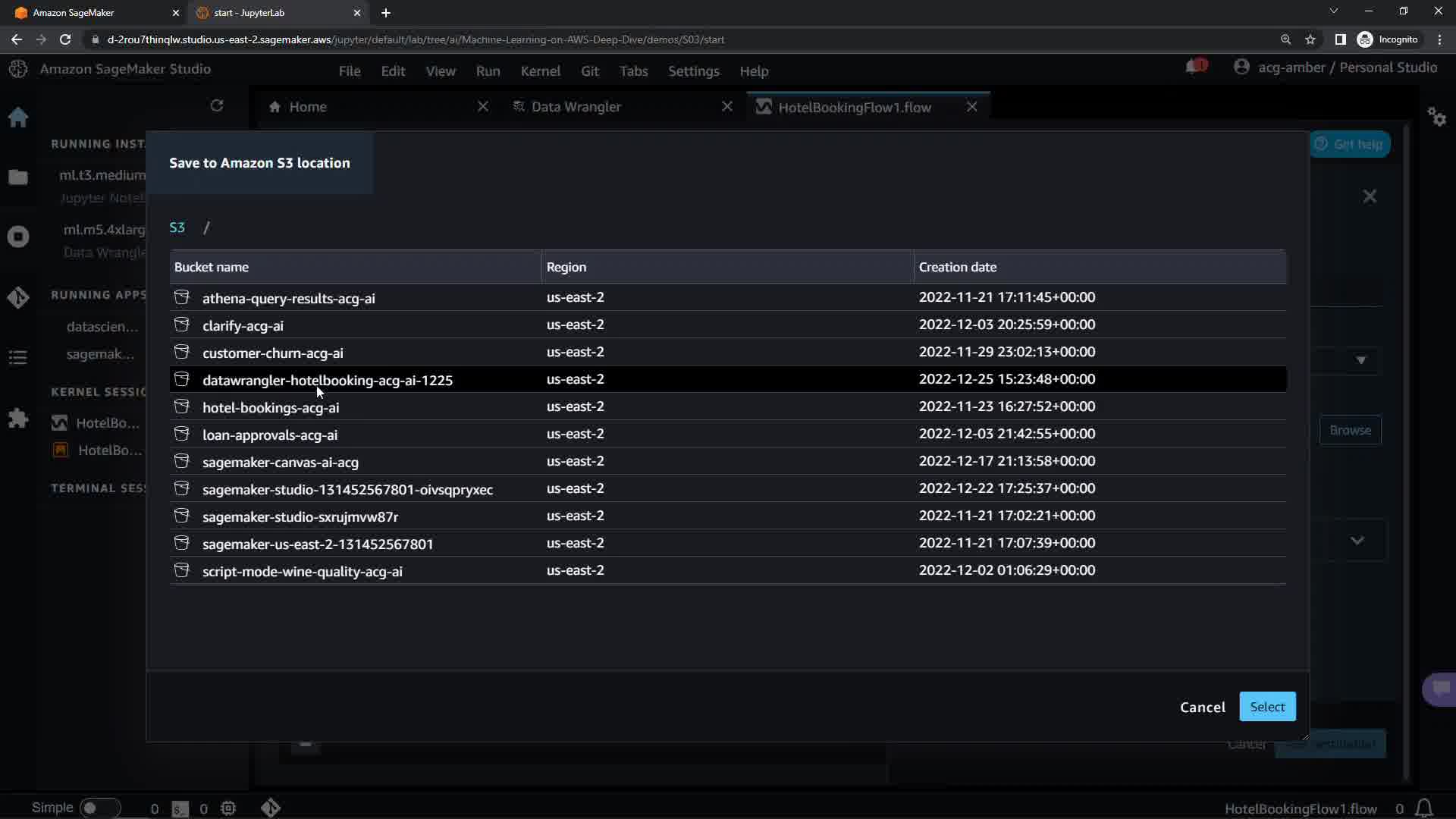Toggle the Simple interface mode switch
Image resolution: width=1456 pixels, height=819 pixels.
pyautogui.click(x=99, y=808)
